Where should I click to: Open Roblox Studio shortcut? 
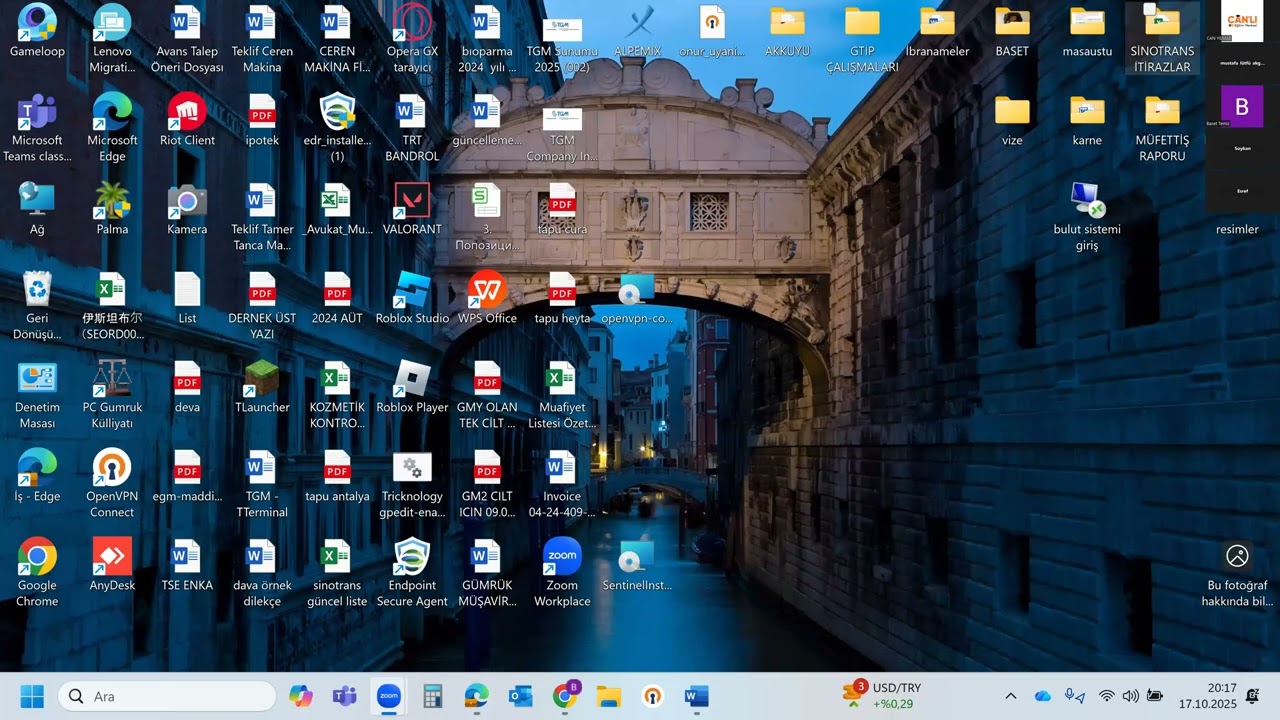pyautogui.click(x=412, y=299)
